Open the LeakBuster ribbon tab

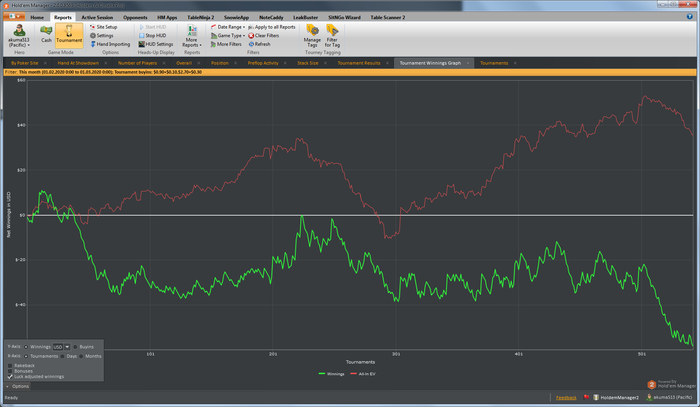pyautogui.click(x=305, y=17)
